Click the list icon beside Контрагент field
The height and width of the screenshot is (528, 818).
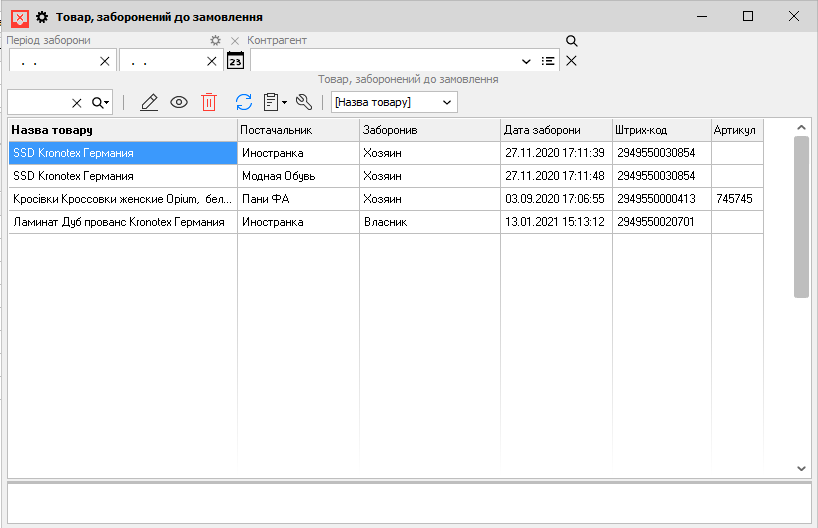coord(548,61)
